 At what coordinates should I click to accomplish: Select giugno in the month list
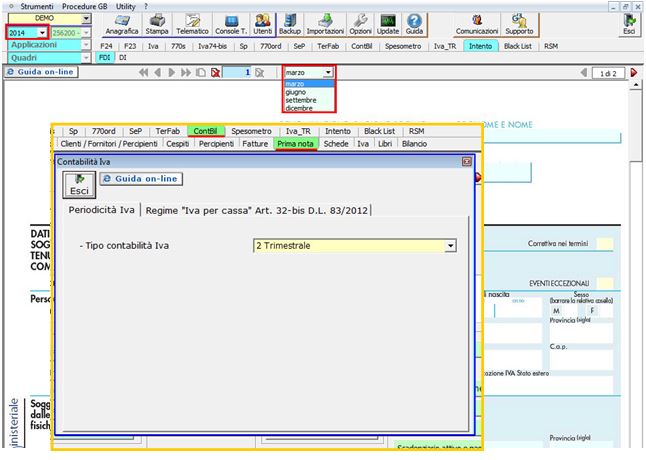pyautogui.click(x=309, y=92)
